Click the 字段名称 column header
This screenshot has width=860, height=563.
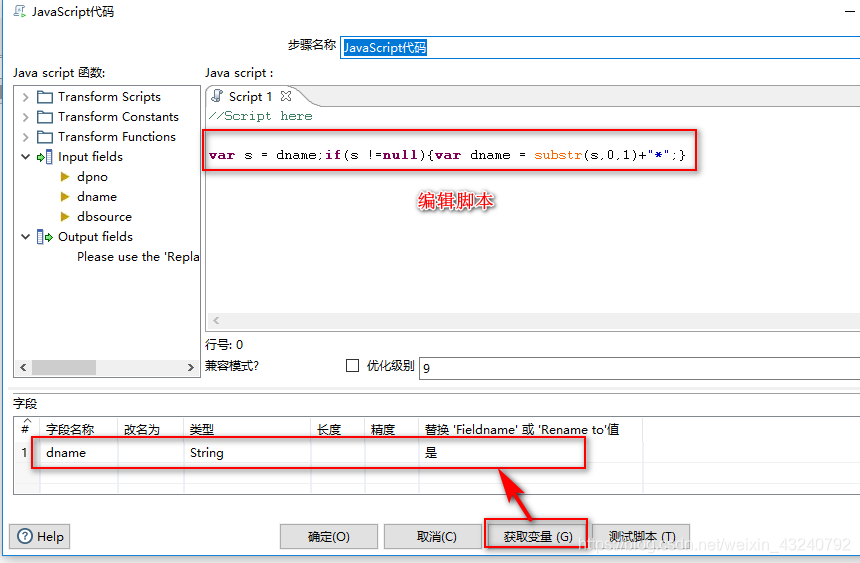click(79, 429)
